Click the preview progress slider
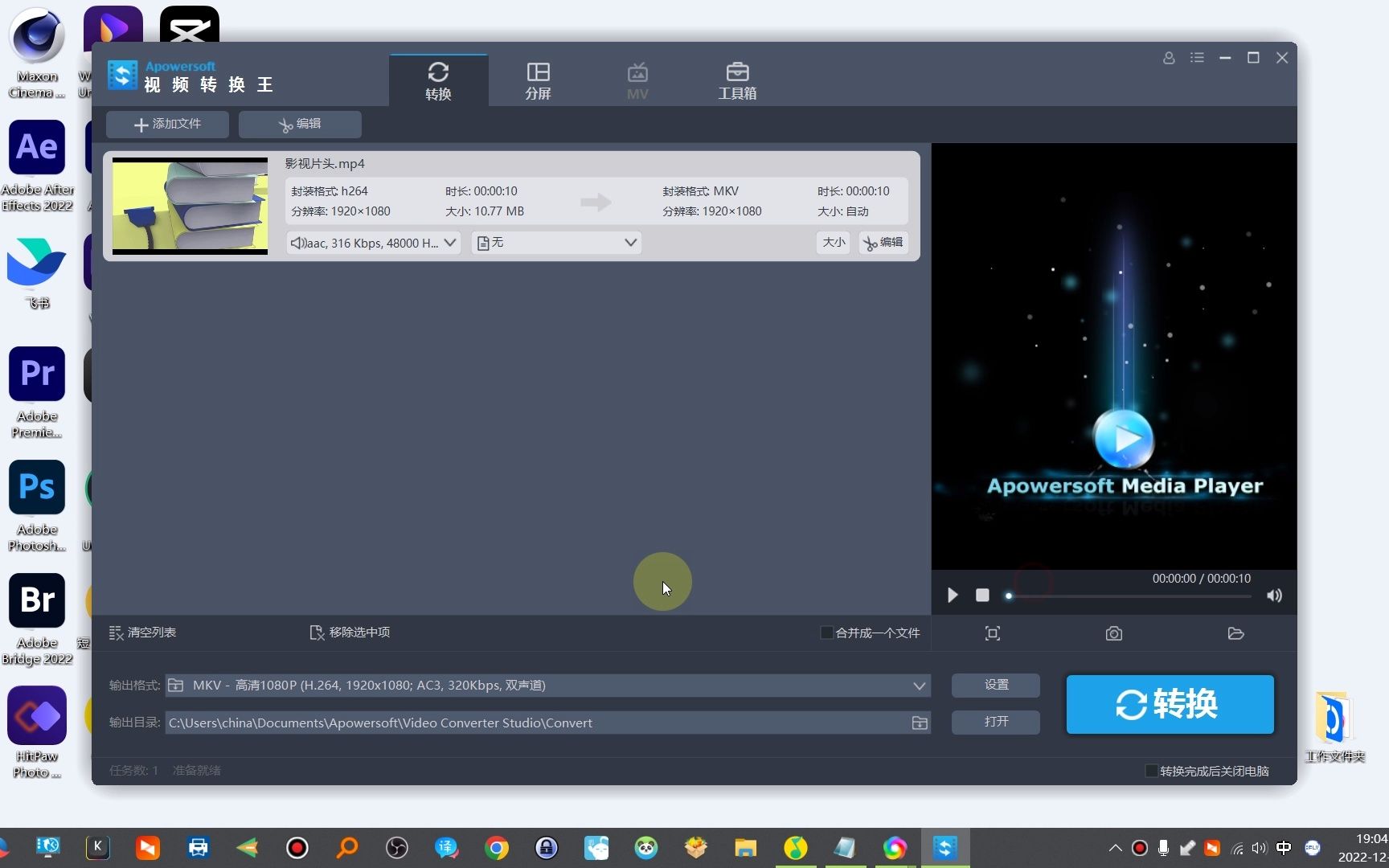 [1129, 596]
